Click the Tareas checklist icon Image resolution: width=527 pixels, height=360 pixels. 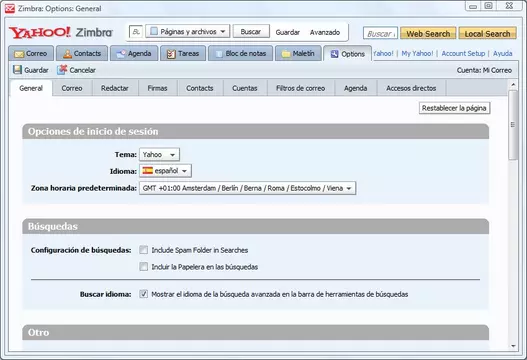(x=171, y=54)
